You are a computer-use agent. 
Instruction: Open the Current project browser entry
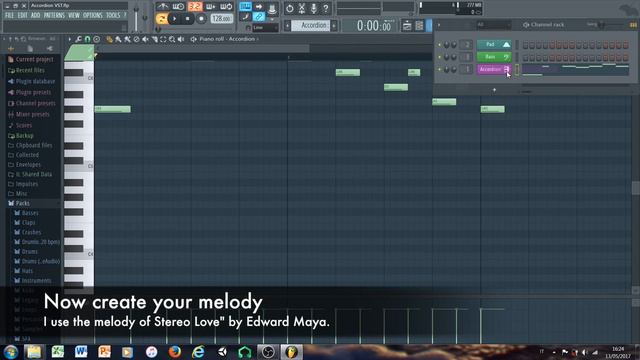34,59
